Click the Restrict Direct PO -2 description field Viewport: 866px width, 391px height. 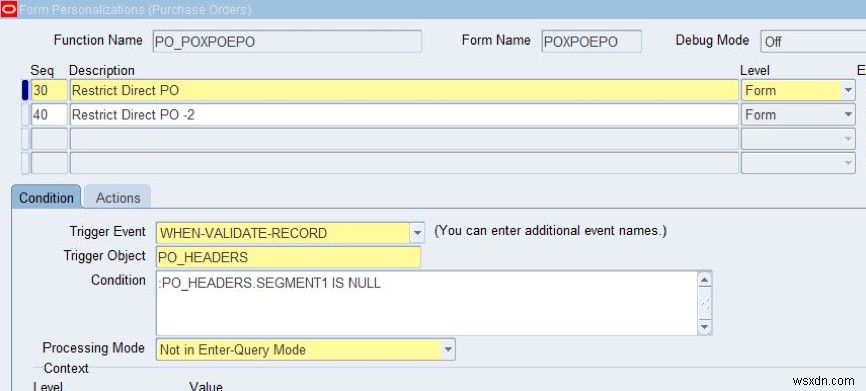click(404, 114)
